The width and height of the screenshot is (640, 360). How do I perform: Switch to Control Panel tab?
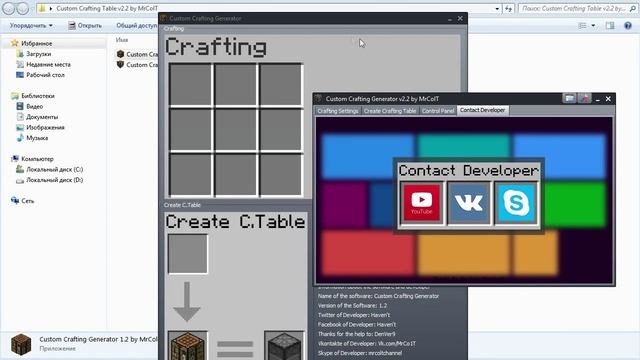438,111
